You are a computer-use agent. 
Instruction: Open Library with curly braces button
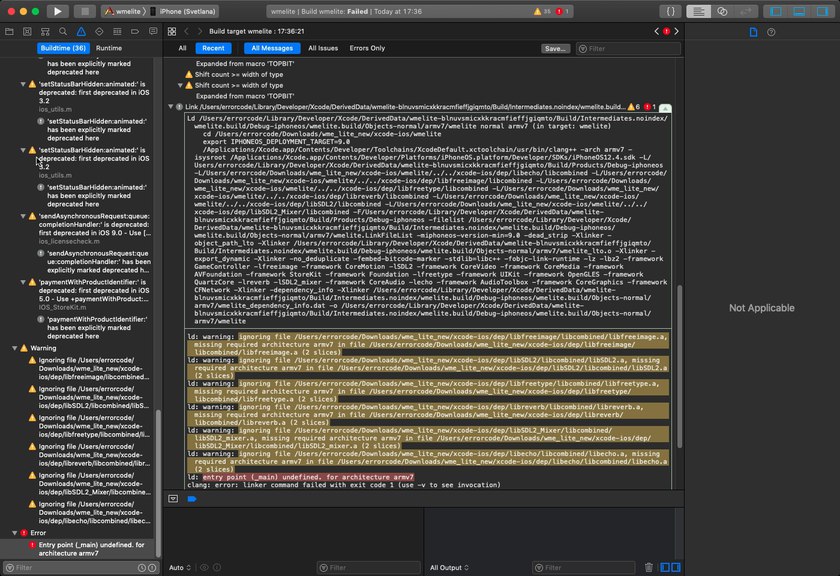(x=670, y=11)
